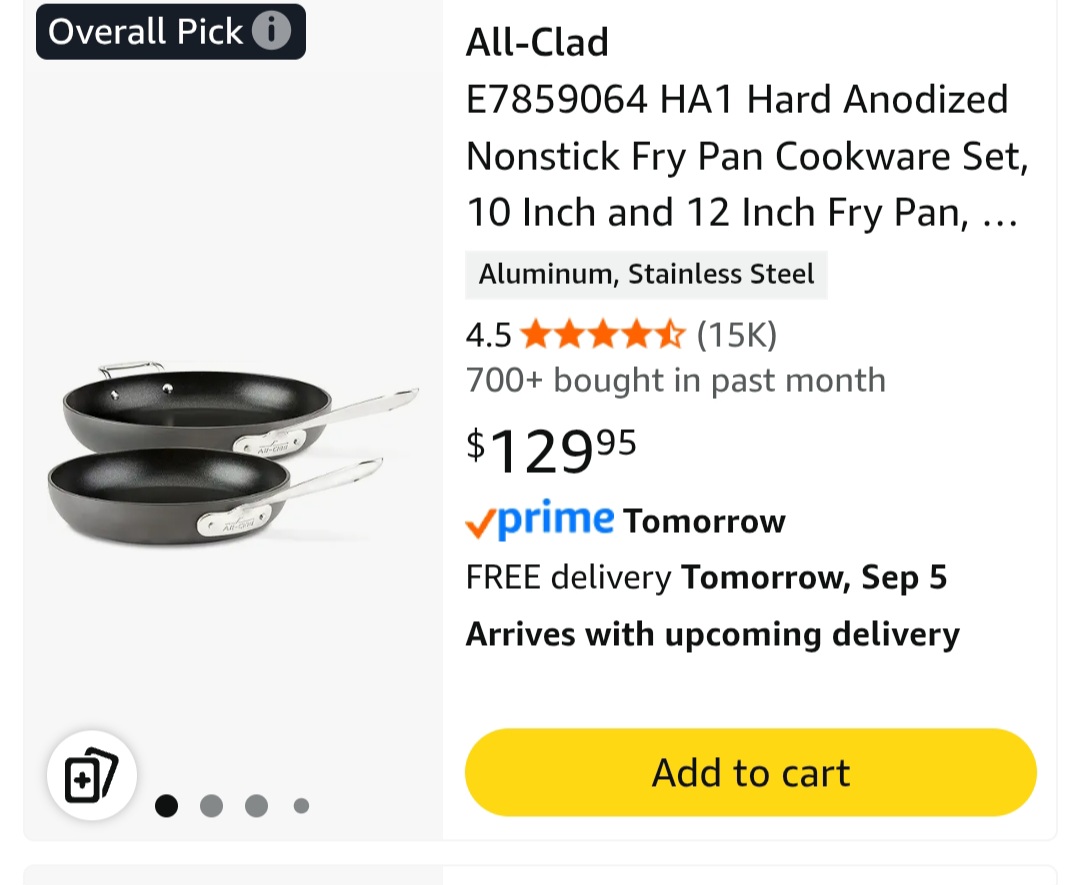Tap the compare cards plus icon

[x=91, y=776]
